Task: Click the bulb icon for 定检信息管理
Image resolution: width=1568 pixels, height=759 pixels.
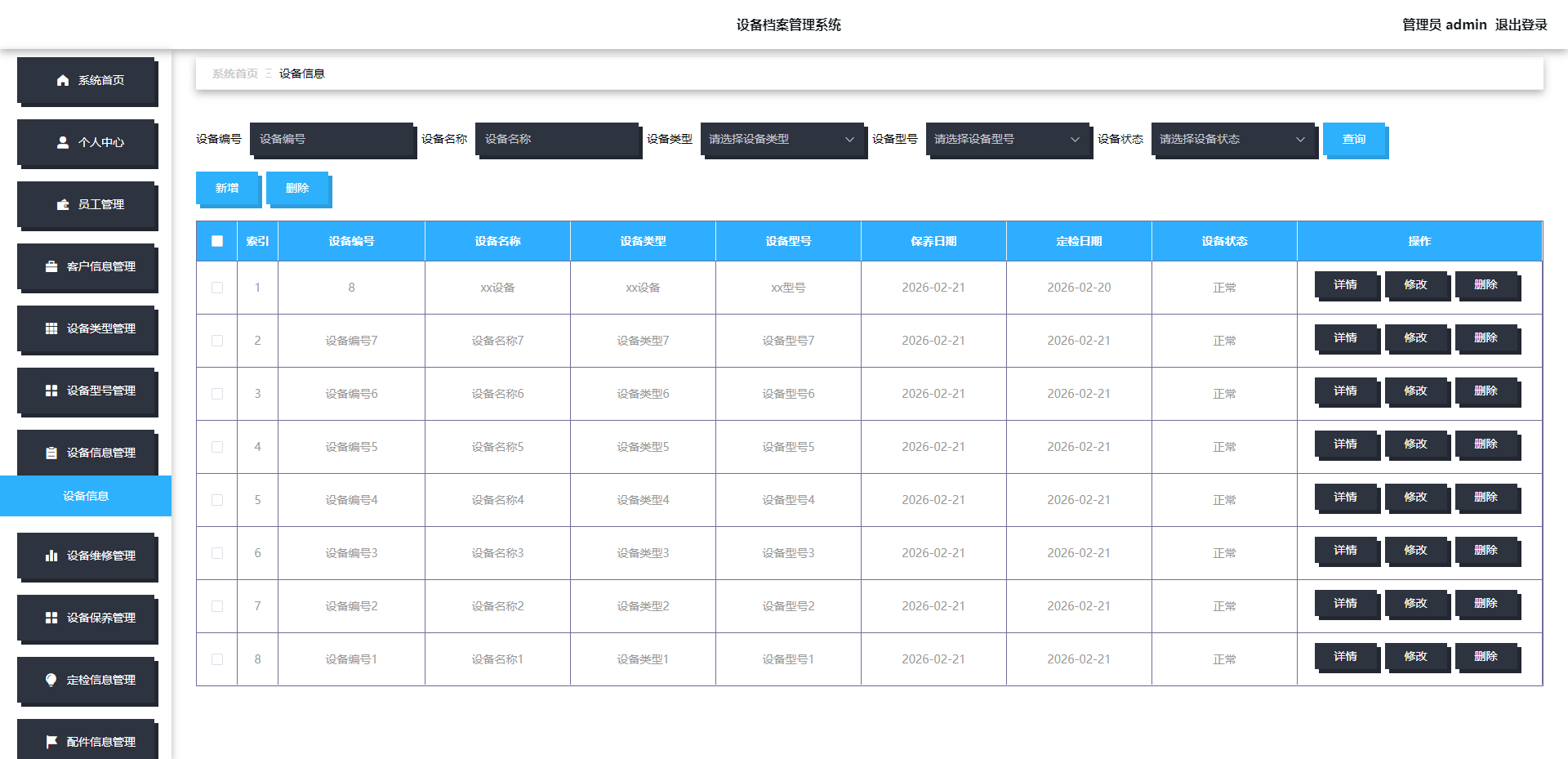Action: (x=51, y=680)
